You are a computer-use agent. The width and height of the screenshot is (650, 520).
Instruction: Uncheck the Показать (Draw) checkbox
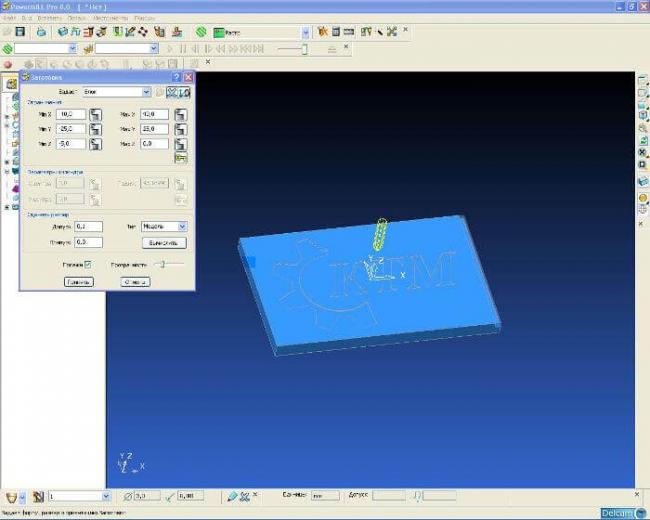click(87, 265)
